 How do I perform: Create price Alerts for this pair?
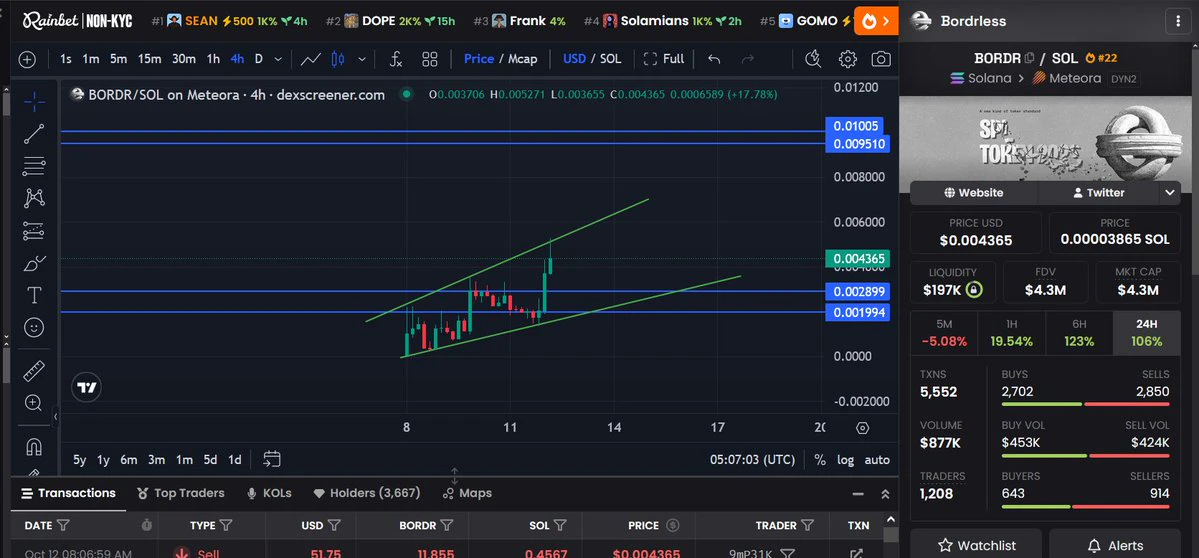[1115, 545]
